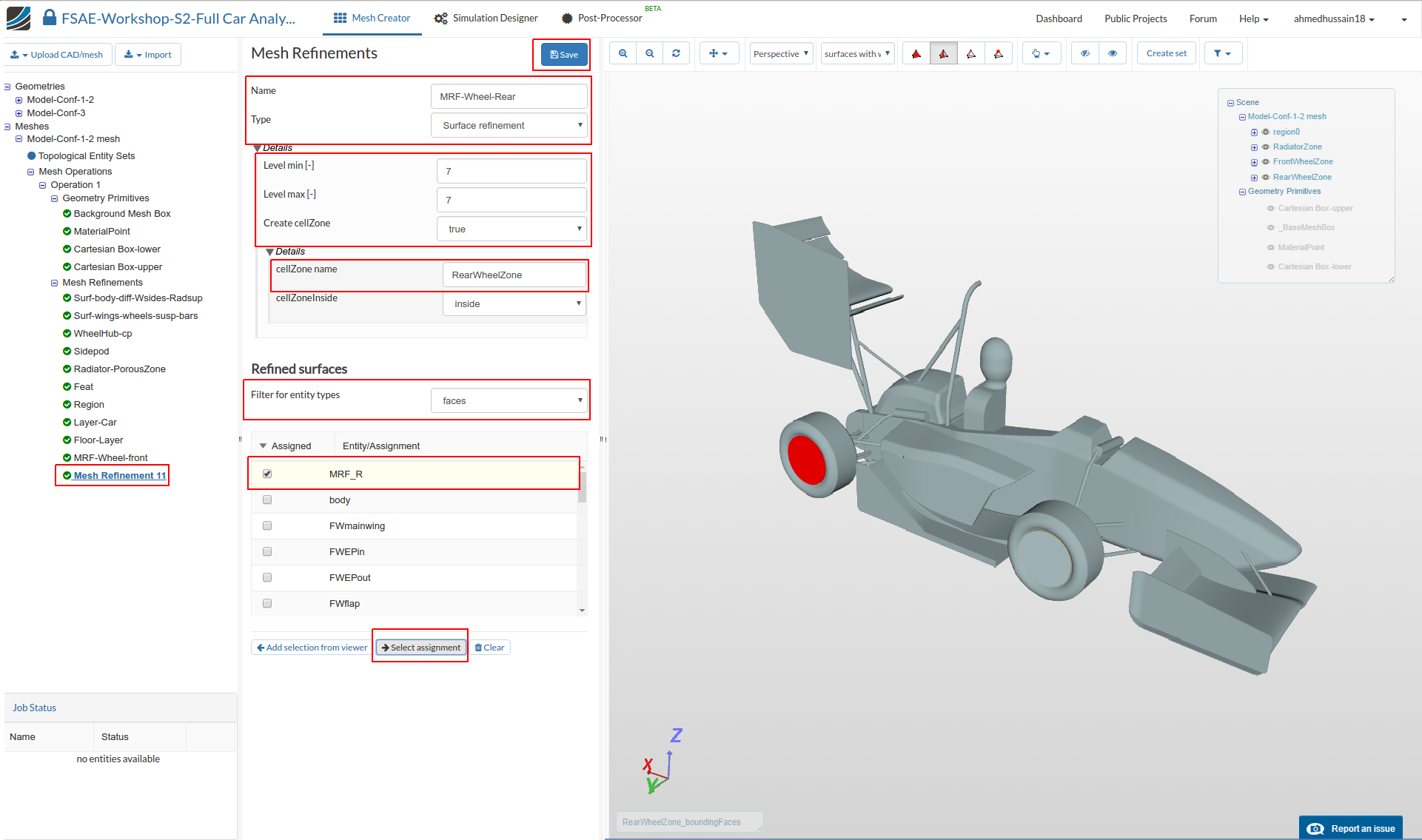Click the show all eye icon
The image size is (1422, 840).
coord(1113,53)
